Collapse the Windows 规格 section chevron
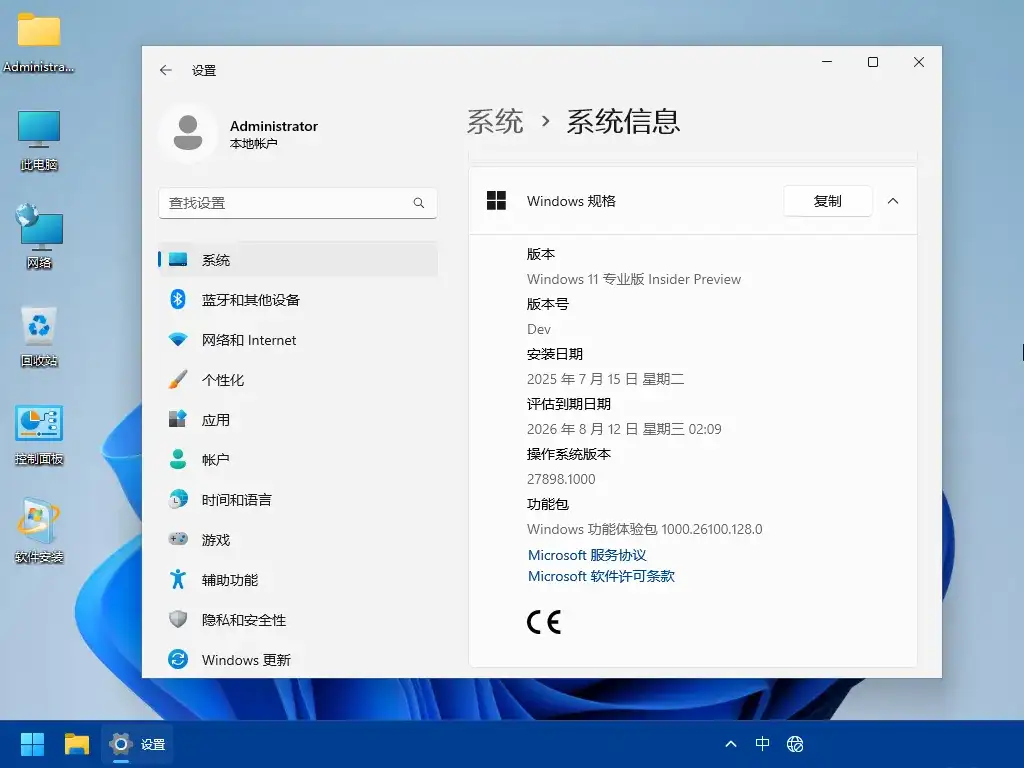 [x=893, y=201]
